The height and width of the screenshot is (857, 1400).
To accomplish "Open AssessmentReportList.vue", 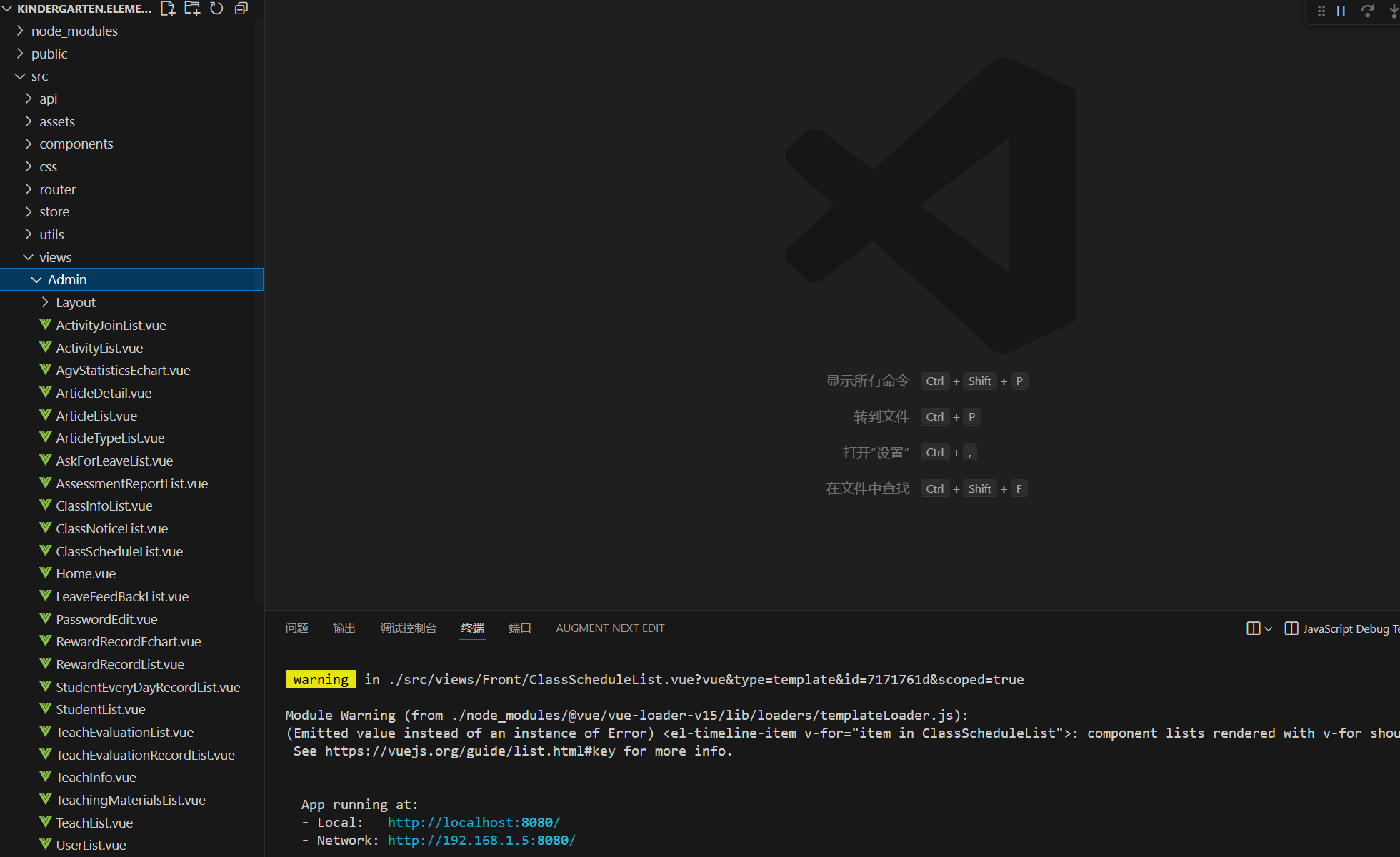I will click(132, 483).
